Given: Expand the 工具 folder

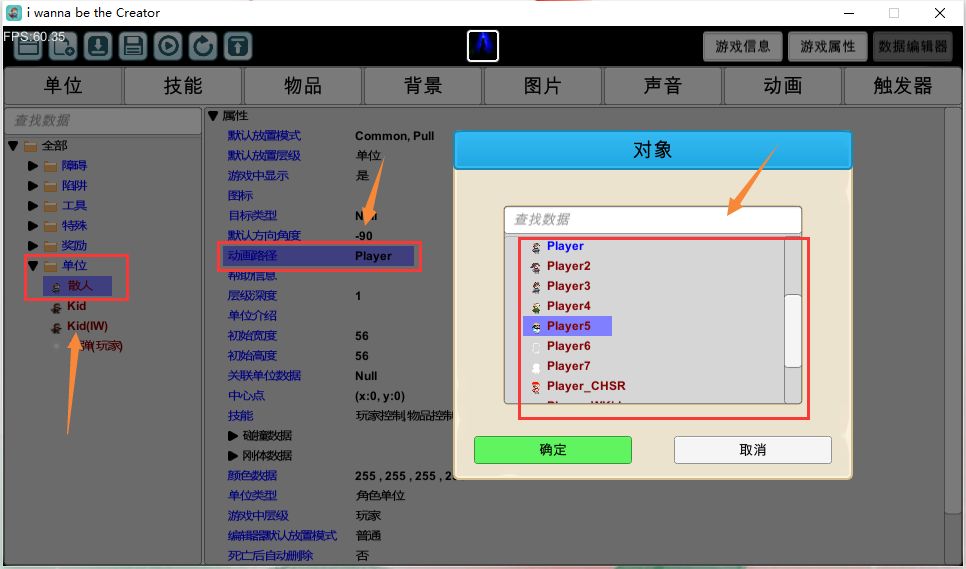Looking at the screenshot, I should 33,206.
